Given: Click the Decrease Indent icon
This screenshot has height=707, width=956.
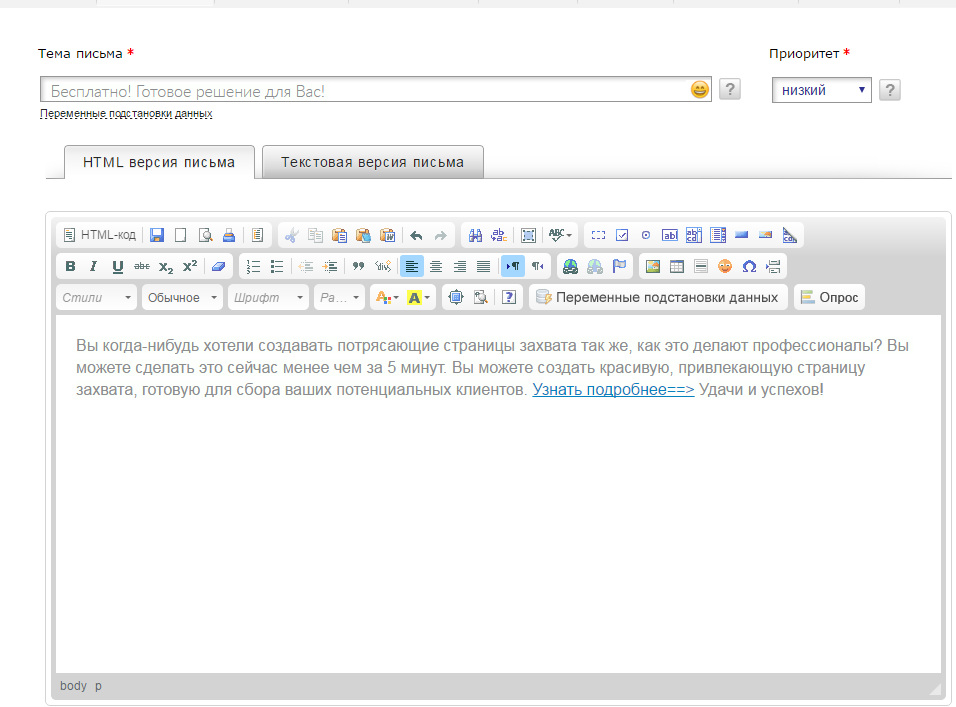Looking at the screenshot, I should point(305,266).
